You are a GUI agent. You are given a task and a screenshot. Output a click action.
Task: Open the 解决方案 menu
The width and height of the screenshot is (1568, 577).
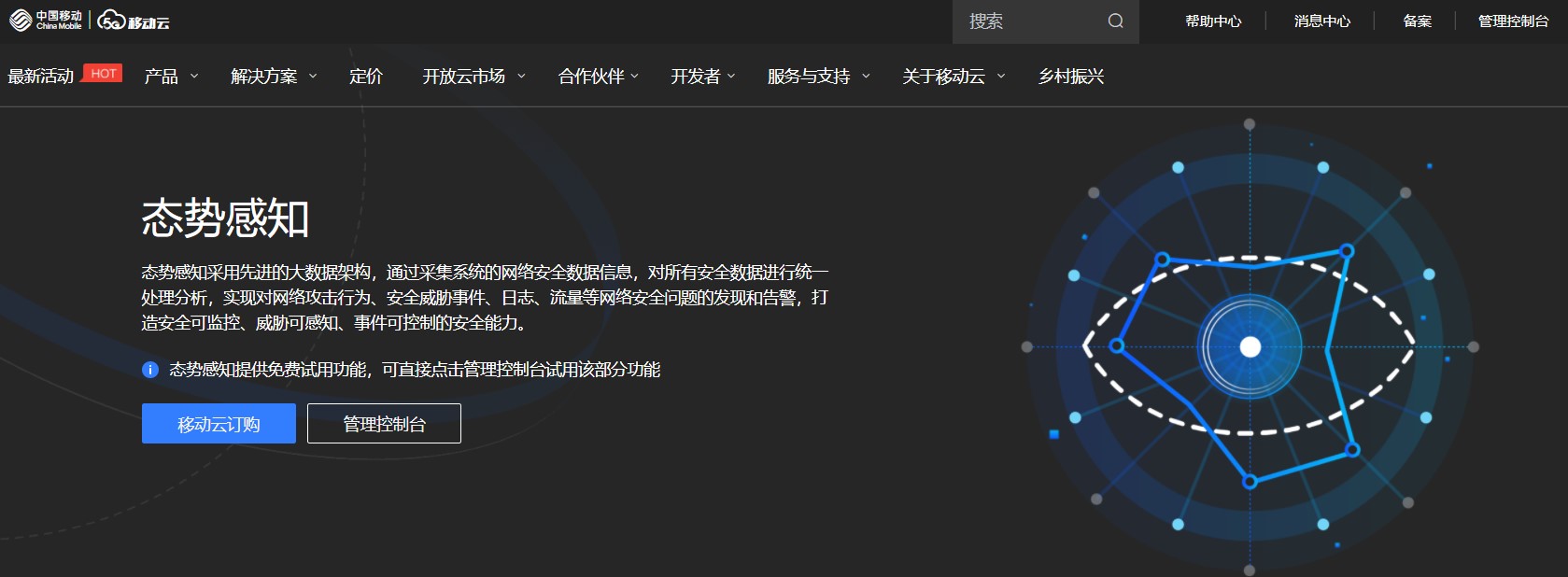(x=264, y=77)
